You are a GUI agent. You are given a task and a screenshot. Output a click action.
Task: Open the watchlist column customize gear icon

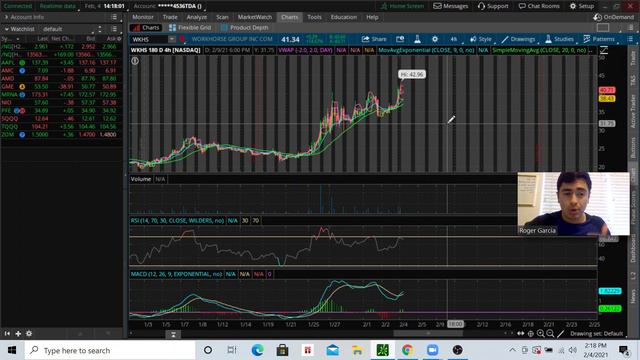(119, 38)
